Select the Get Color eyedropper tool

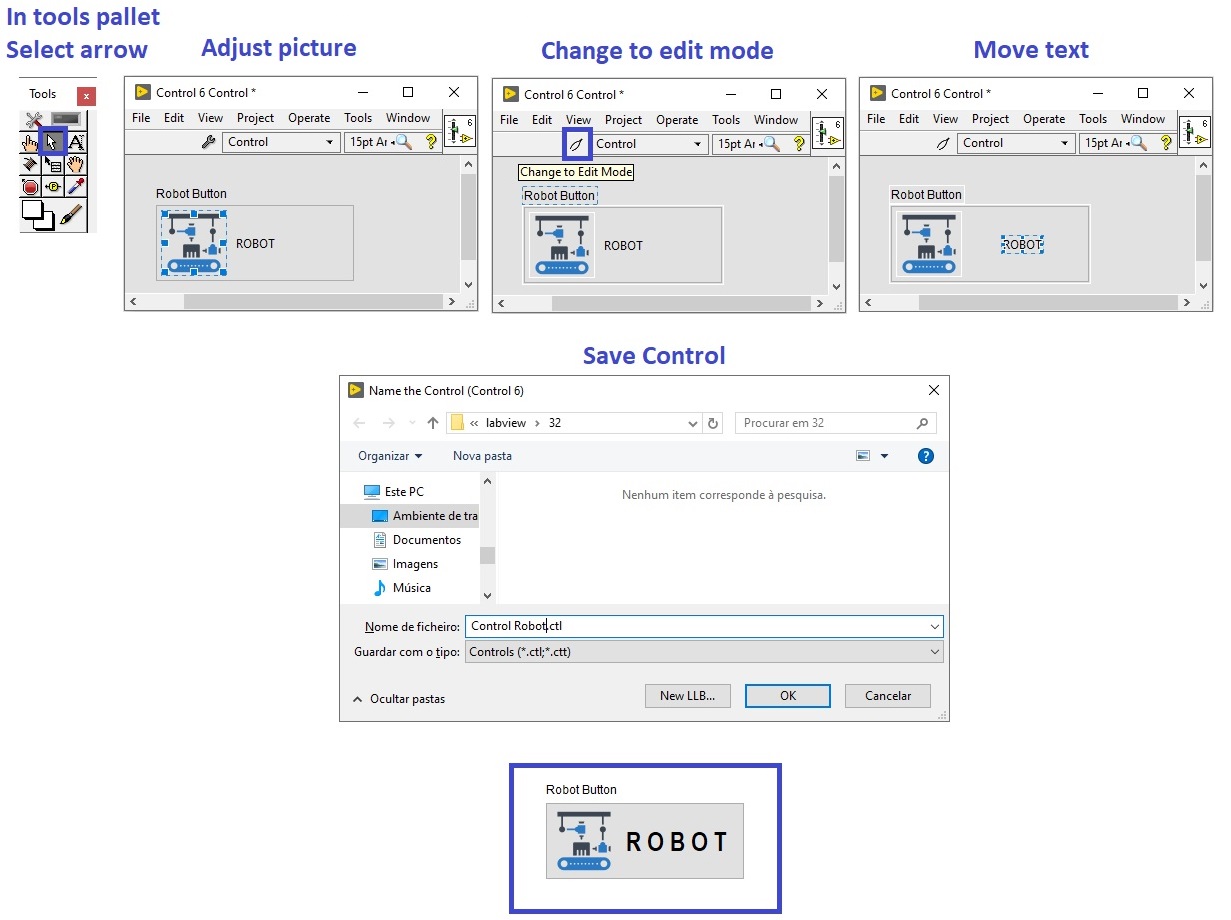pos(76,185)
